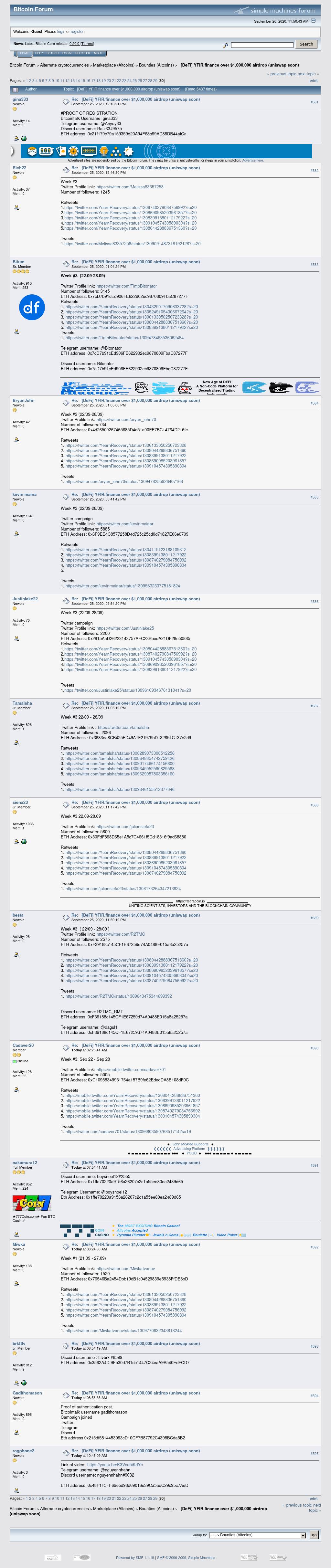Open the LOGIN menu tab

(67, 54)
